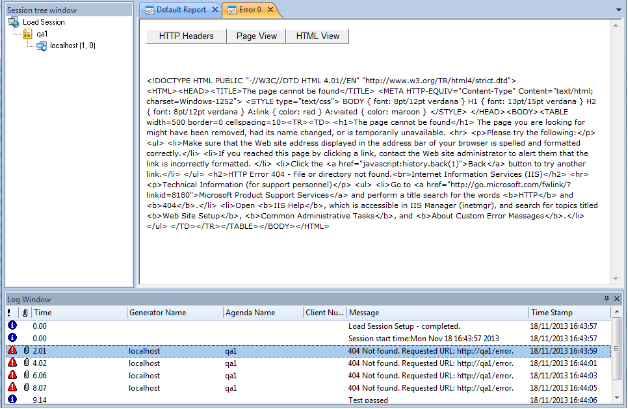Select 404 Not found message at 16:44:01
Viewport: 628px width, 409px height.
431,363
